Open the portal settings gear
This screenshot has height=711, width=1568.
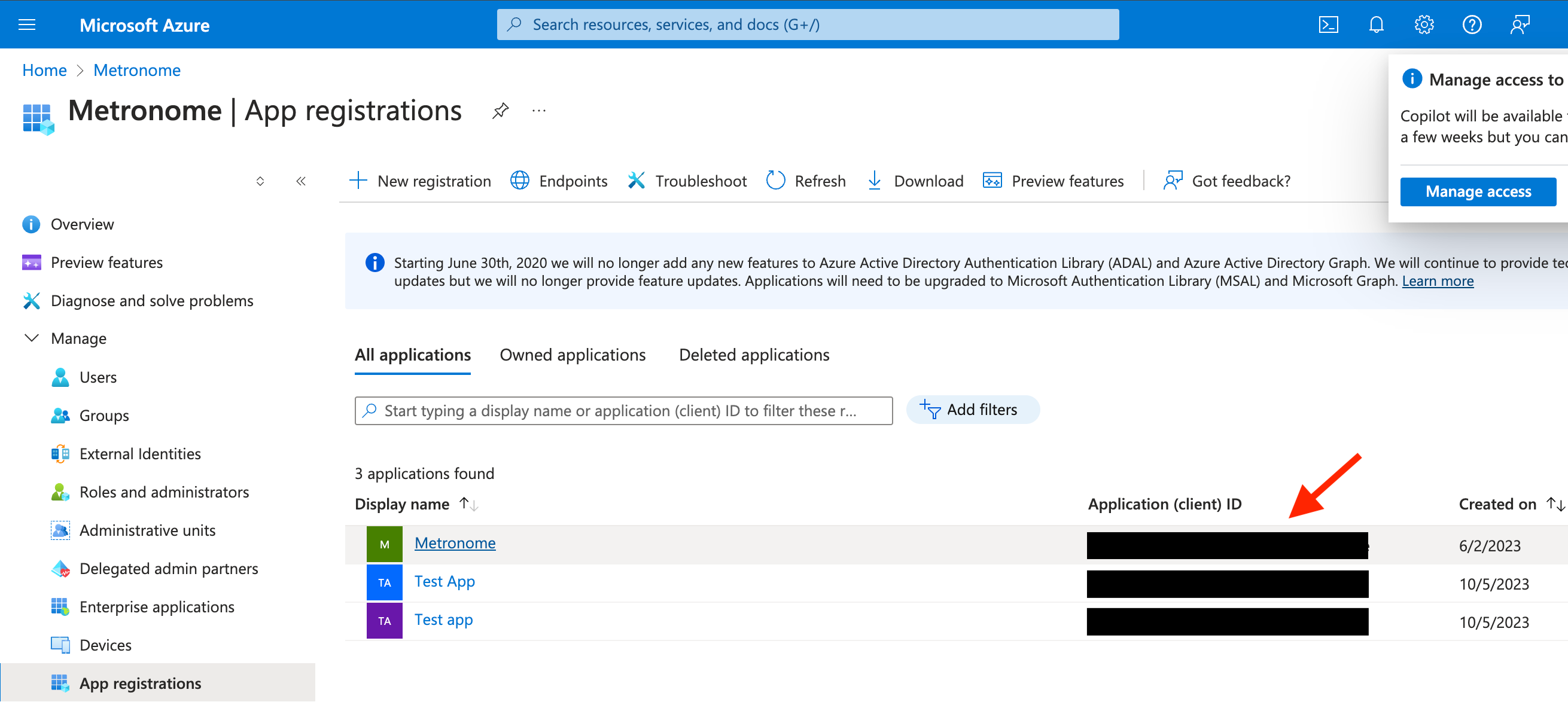pos(1424,25)
